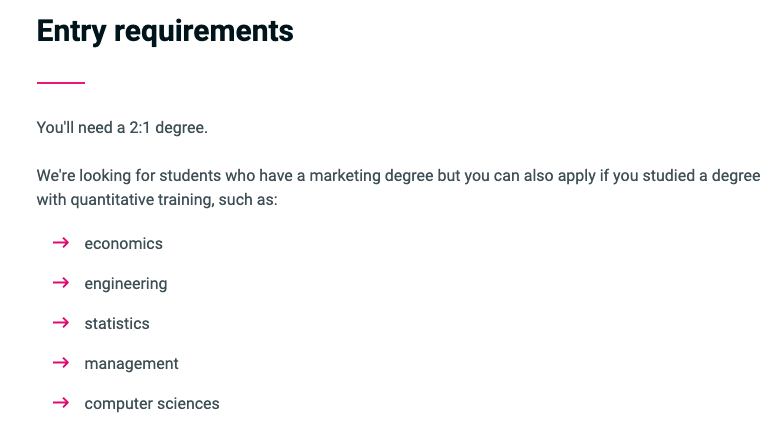Select the statistics list item text
This screenshot has height=423, width=771.
click(x=117, y=324)
